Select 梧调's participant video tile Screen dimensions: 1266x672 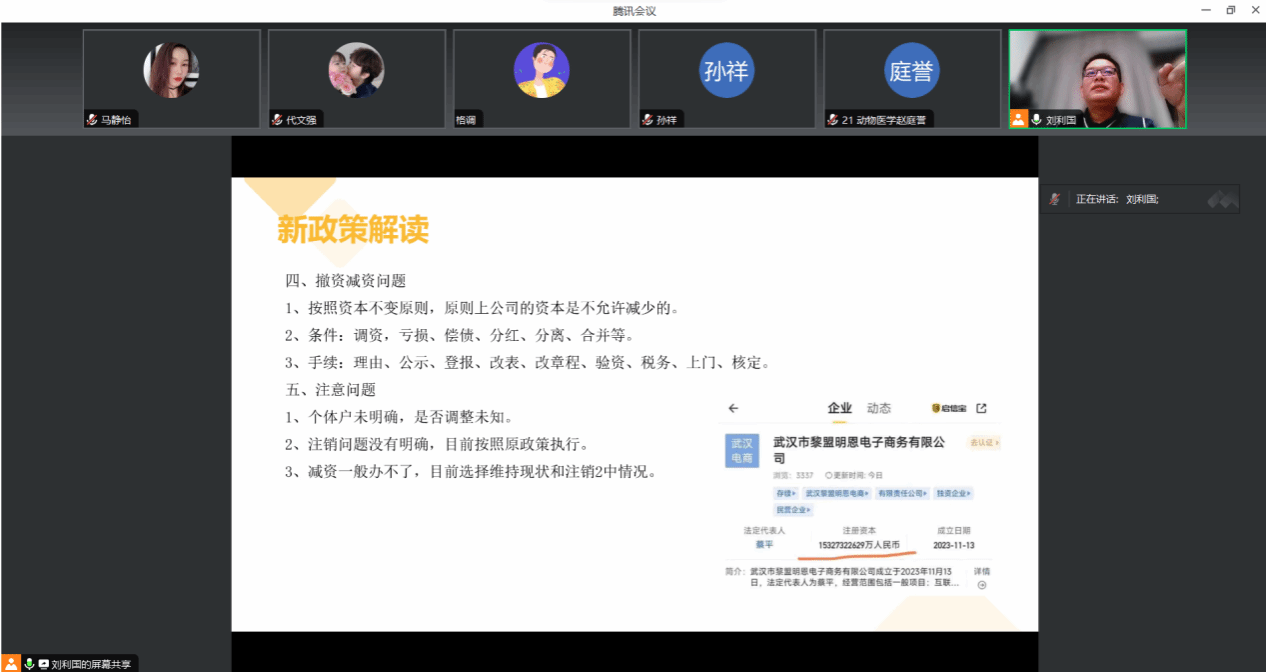pos(541,78)
